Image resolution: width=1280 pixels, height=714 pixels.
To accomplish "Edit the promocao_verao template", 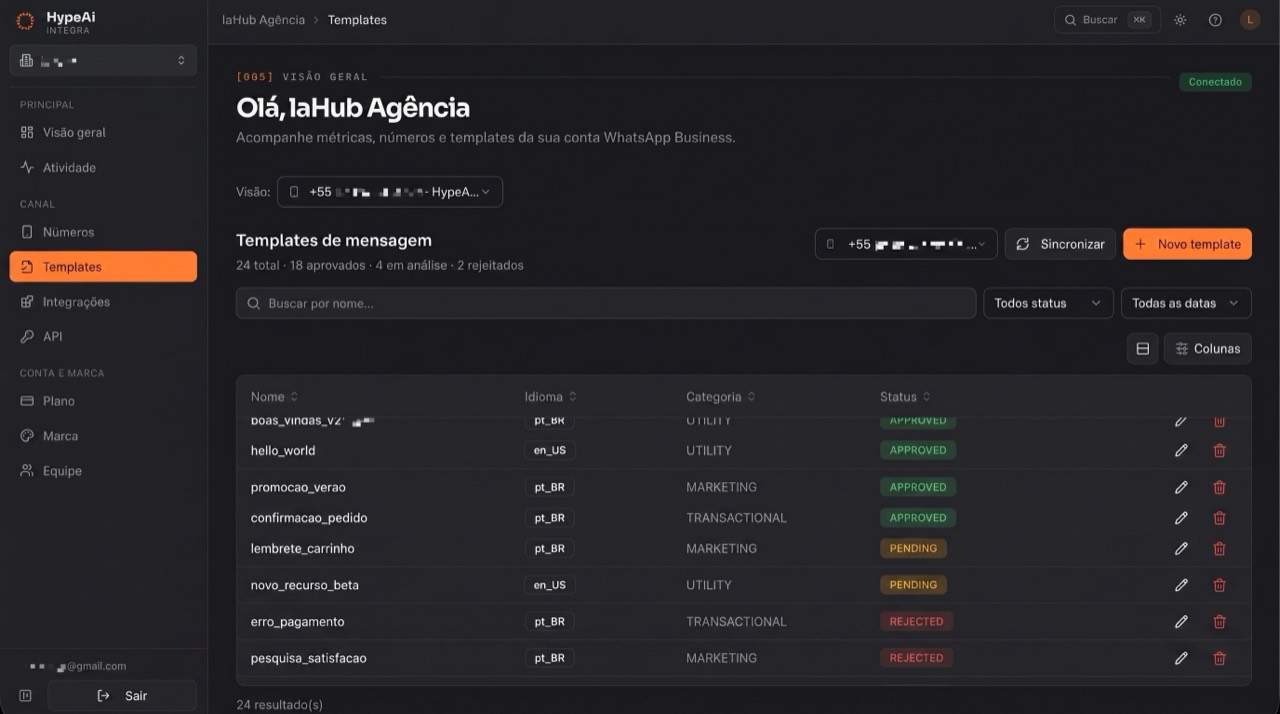I will click(x=1181, y=487).
